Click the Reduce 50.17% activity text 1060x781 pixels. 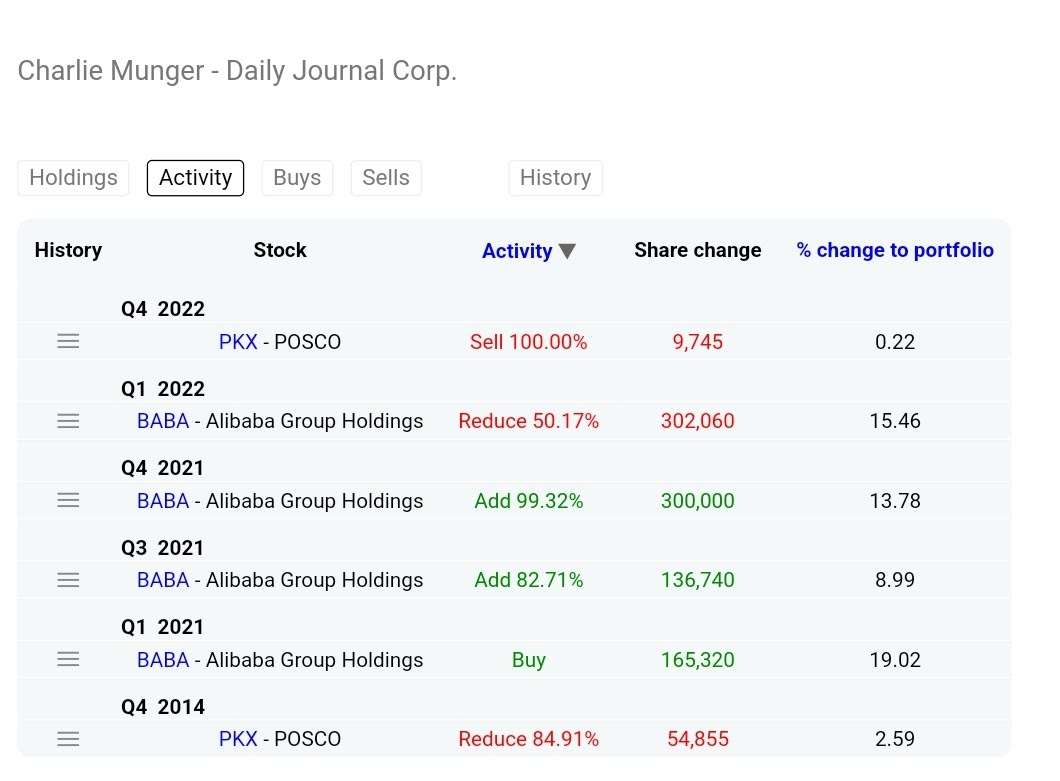(529, 421)
